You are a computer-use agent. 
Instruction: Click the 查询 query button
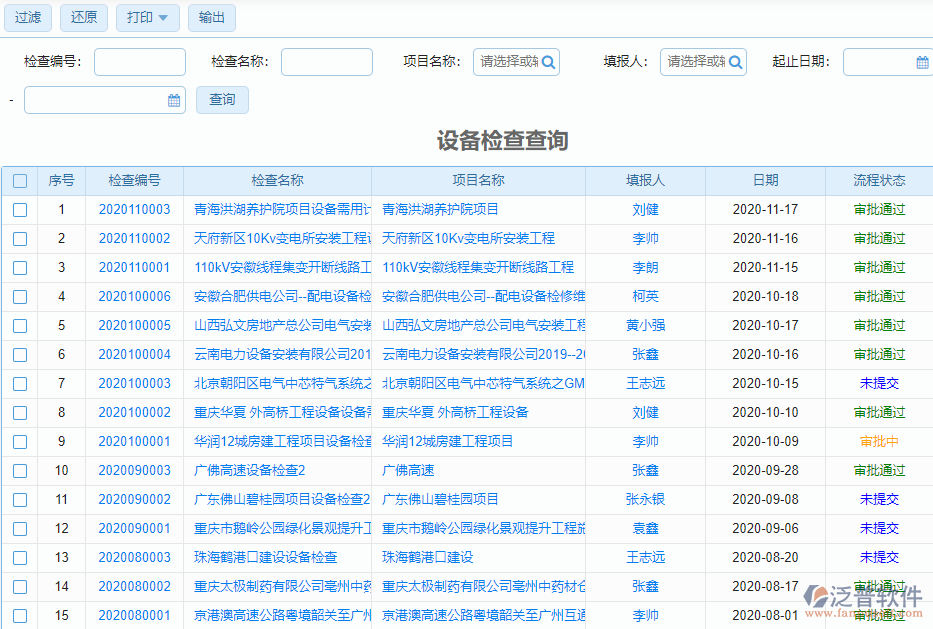tap(222, 99)
